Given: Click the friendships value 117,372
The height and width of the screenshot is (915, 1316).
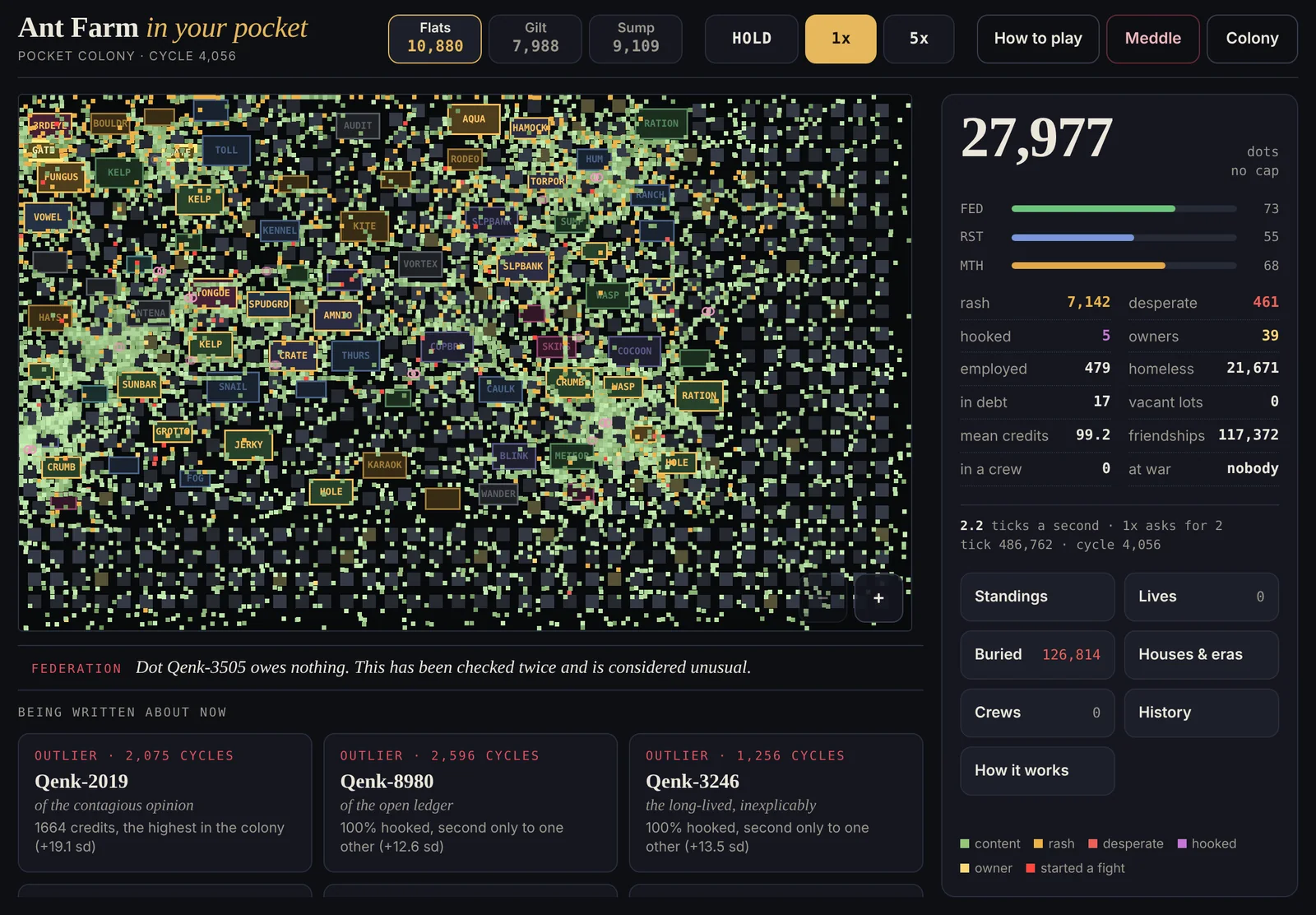Looking at the screenshot, I should tap(1248, 435).
